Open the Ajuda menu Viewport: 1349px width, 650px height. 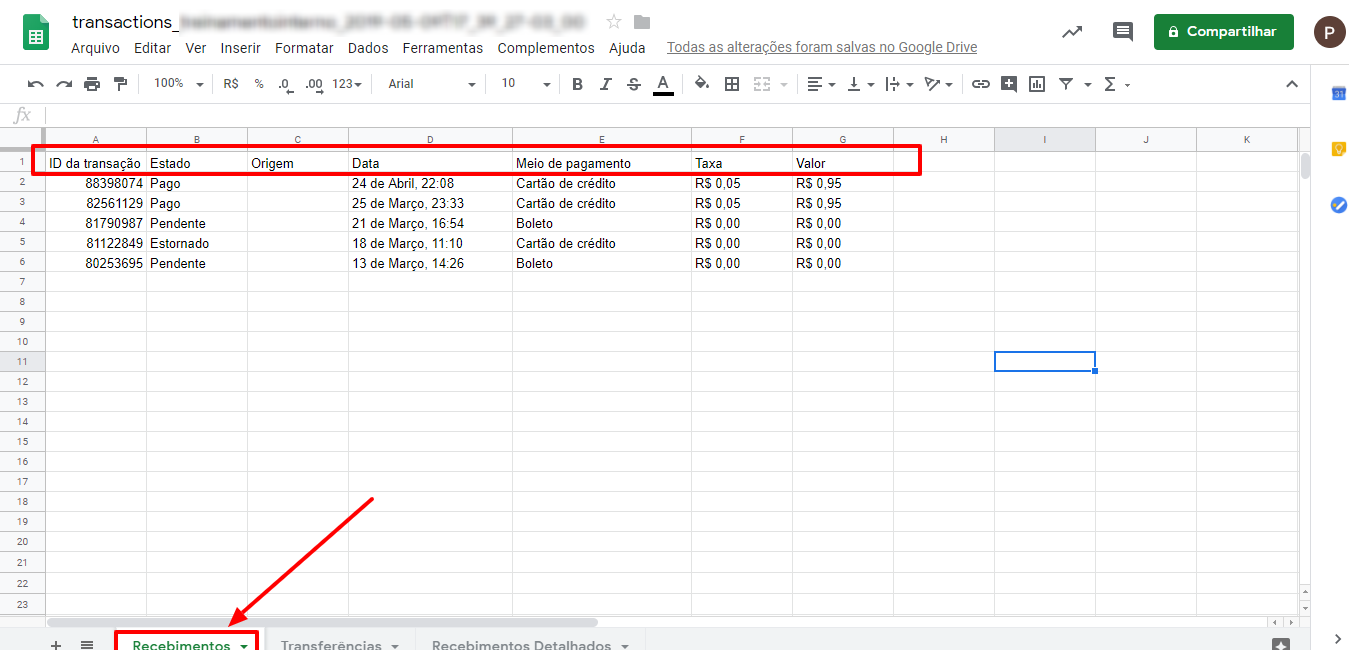pos(627,48)
